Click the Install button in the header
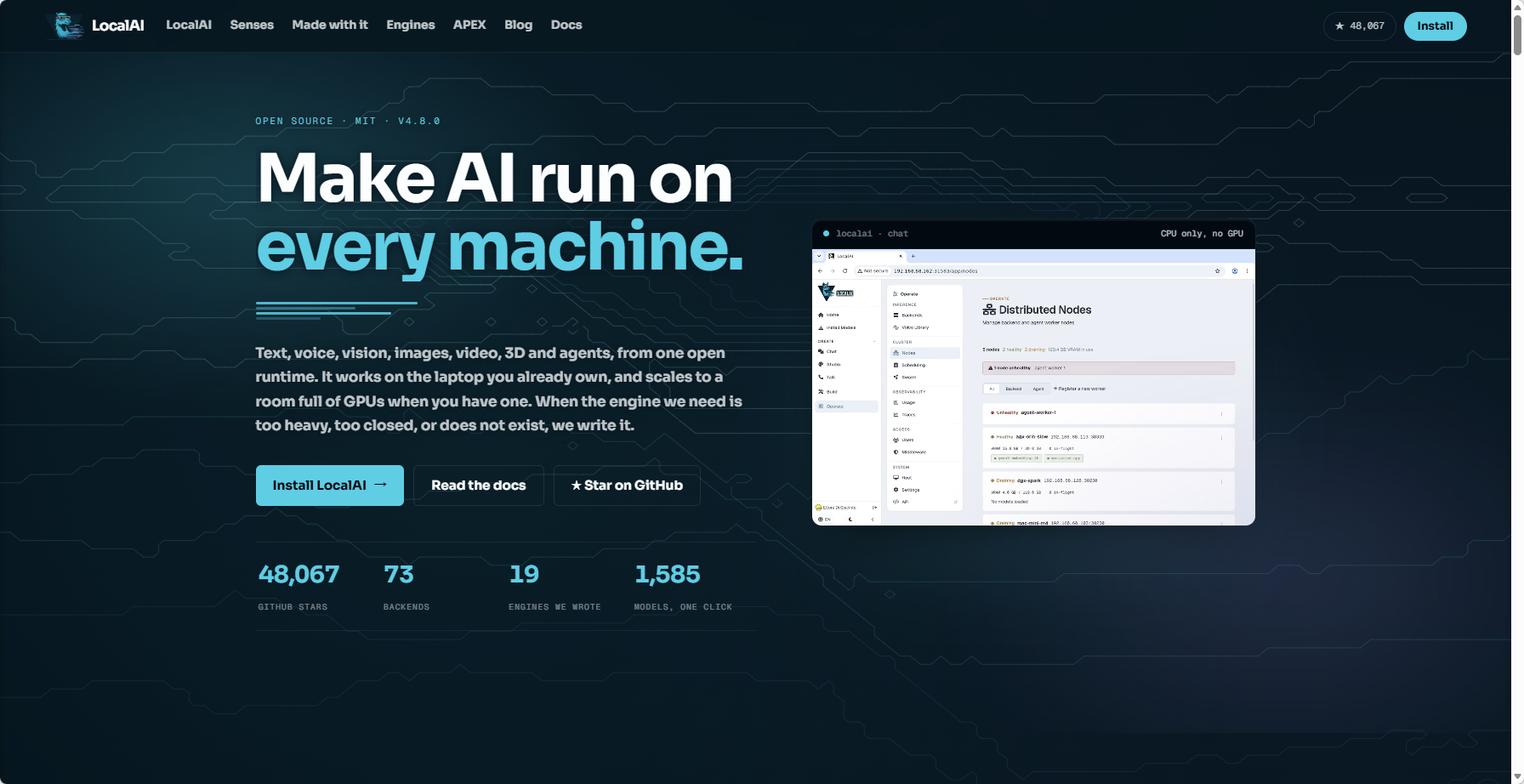This screenshot has height=784, width=1524. (1435, 26)
